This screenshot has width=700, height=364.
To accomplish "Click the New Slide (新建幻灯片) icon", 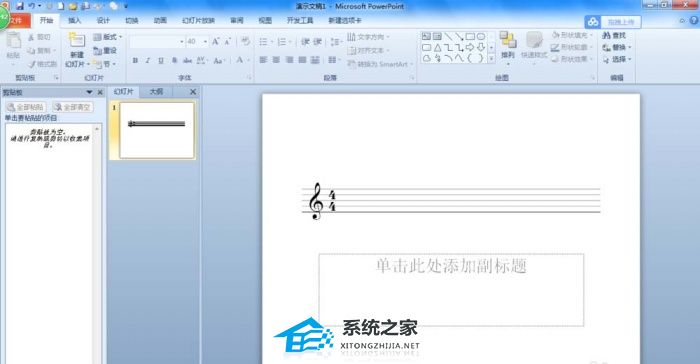I will coord(77,41).
